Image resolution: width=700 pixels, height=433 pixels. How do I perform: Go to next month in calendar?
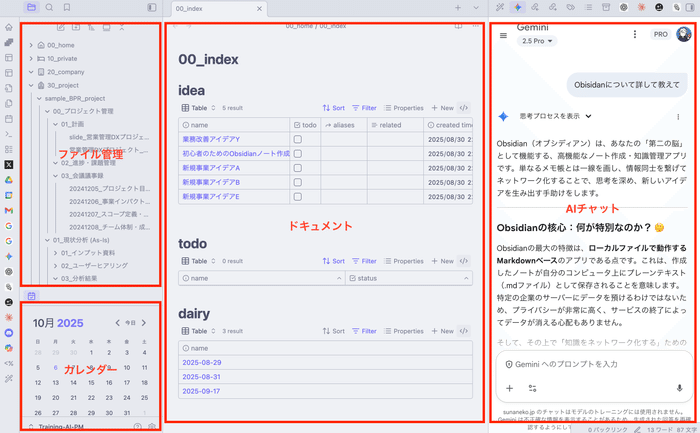(144, 323)
